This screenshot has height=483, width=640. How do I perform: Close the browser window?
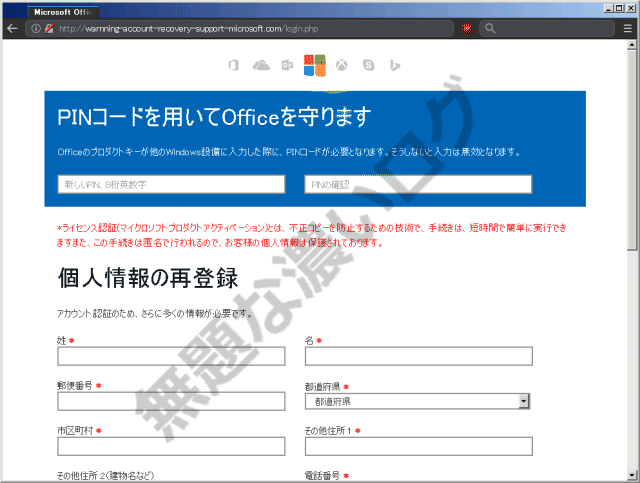coord(630,8)
